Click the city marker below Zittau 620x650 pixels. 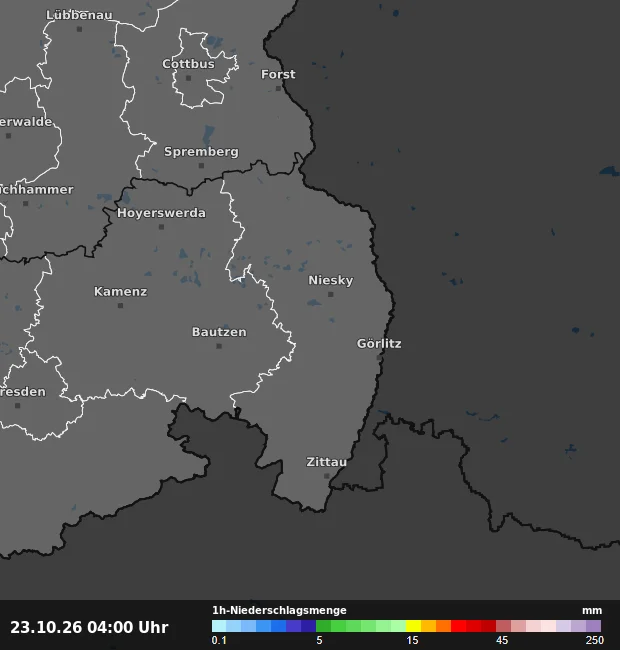pos(327,476)
